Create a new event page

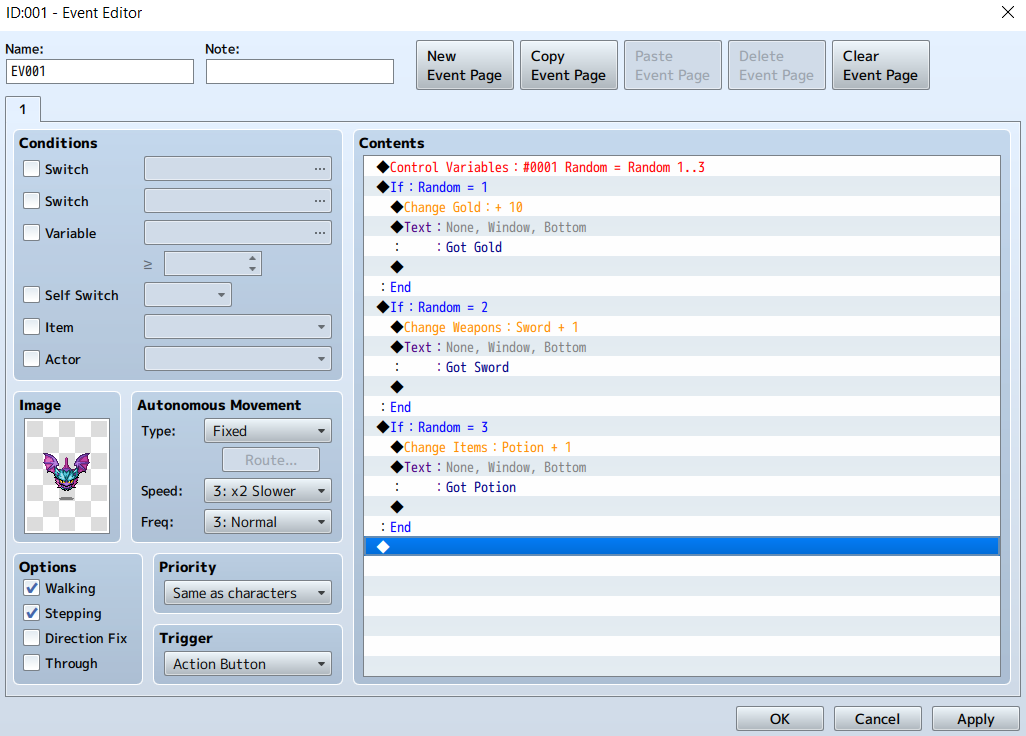[x=464, y=64]
